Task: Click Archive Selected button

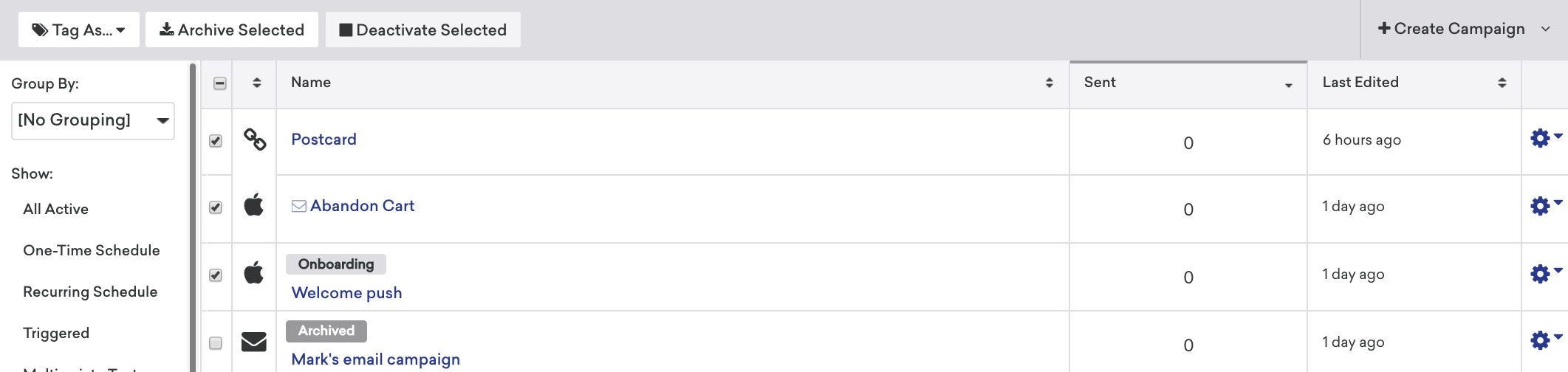Action: (232, 30)
